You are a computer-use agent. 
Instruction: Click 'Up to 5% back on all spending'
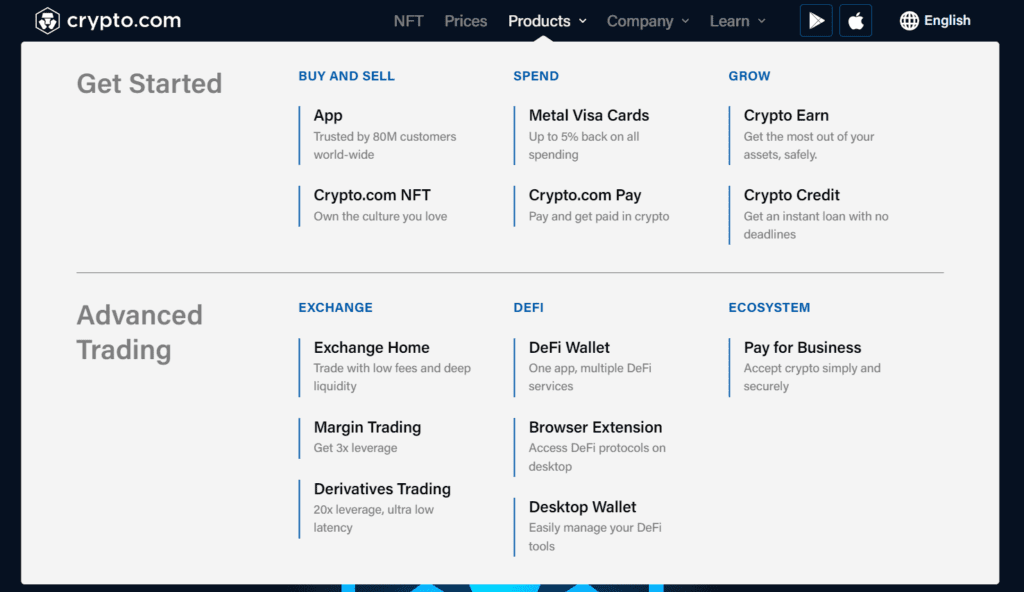coord(584,146)
